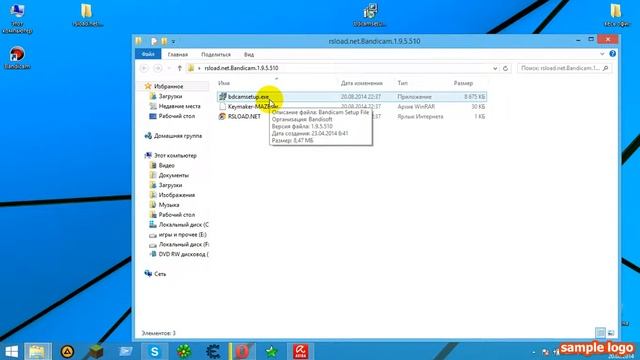Image resolution: width=640 pixels, height=360 pixels.
Task: Open игры и прочее (E:) drive
Action: point(182,235)
